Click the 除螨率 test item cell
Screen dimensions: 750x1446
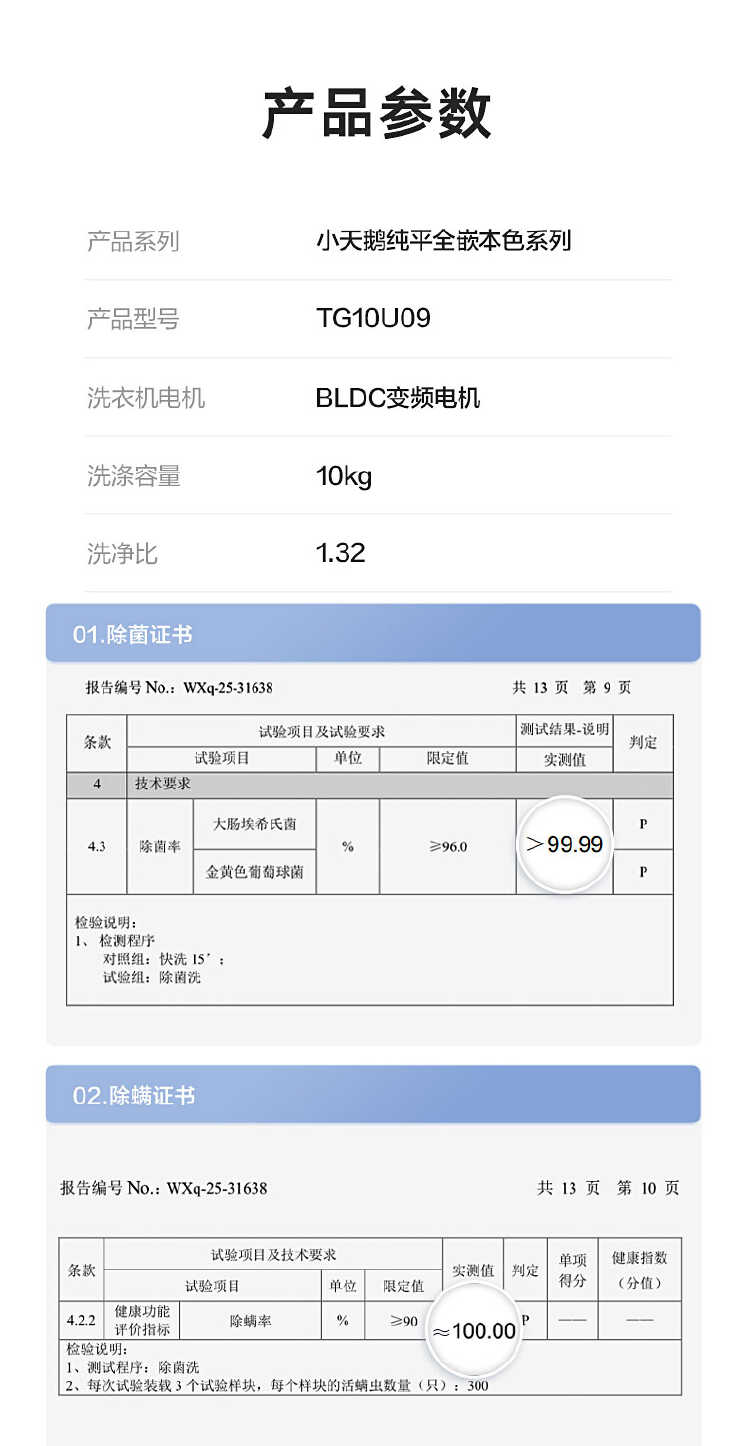point(251,1321)
